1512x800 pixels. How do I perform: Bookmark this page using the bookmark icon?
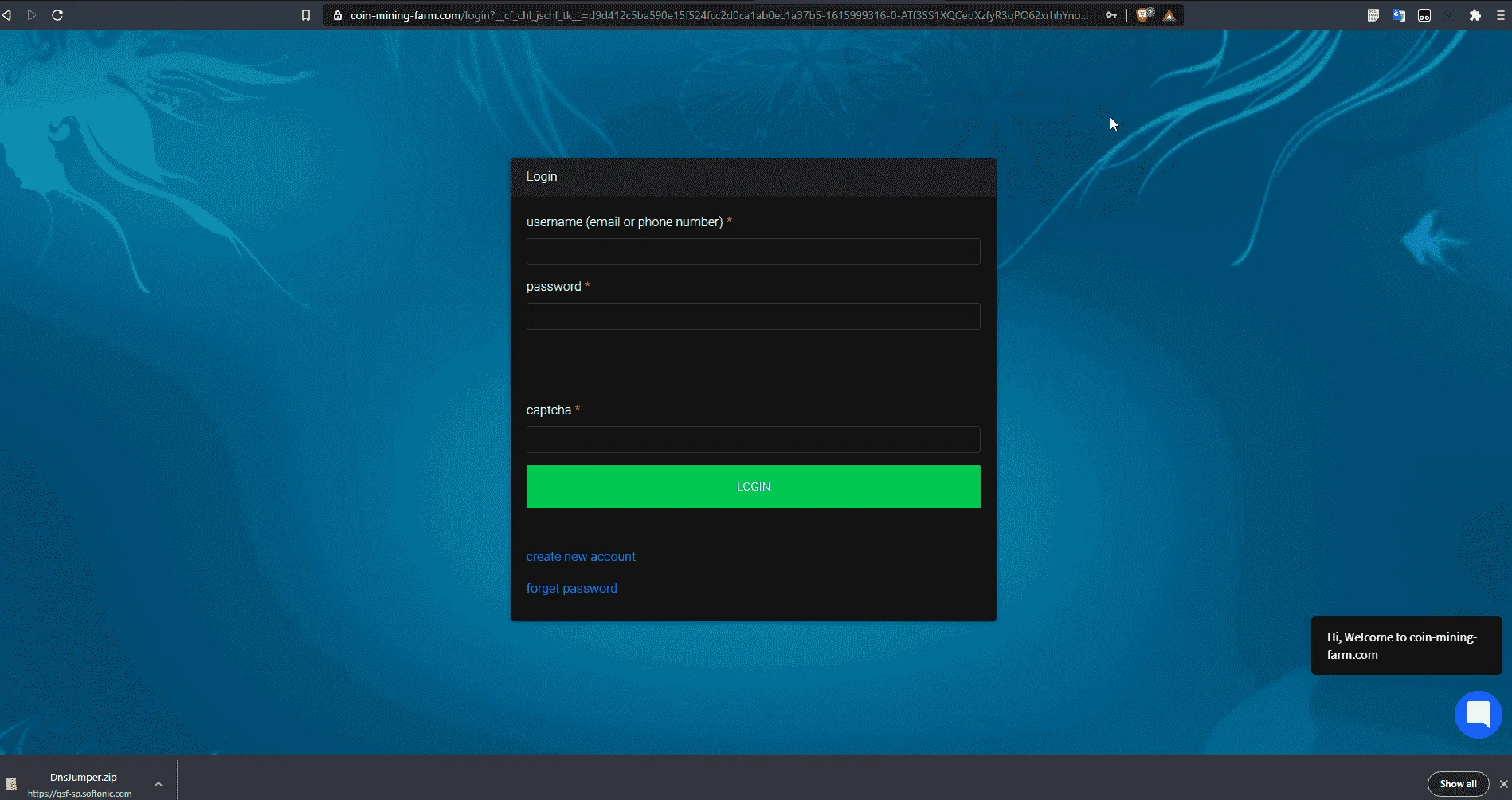pyautogui.click(x=305, y=15)
